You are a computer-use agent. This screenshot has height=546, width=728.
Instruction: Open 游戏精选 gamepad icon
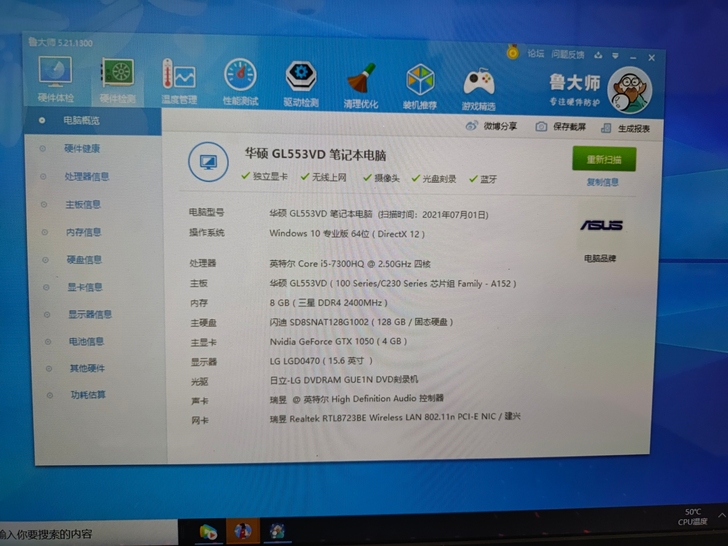[x=479, y=89]
